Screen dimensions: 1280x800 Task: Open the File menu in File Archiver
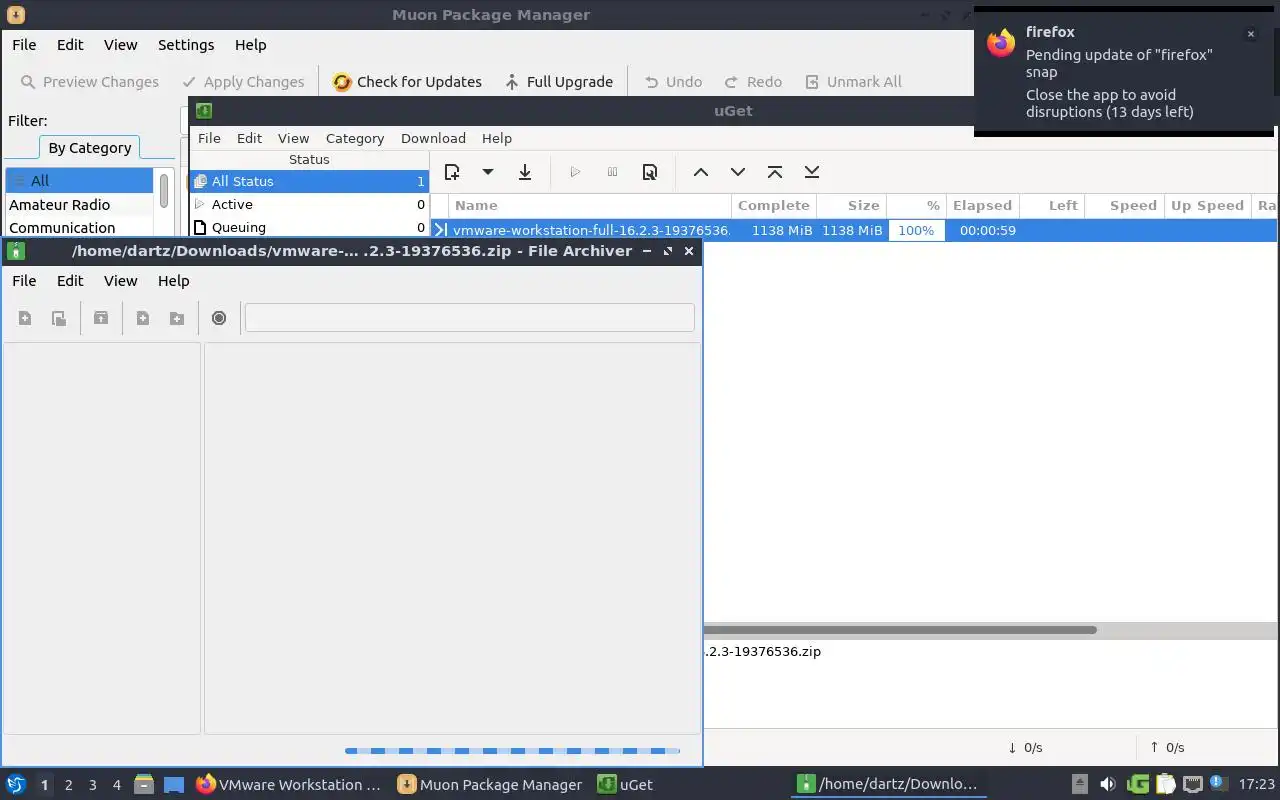(x=24, y=281)
